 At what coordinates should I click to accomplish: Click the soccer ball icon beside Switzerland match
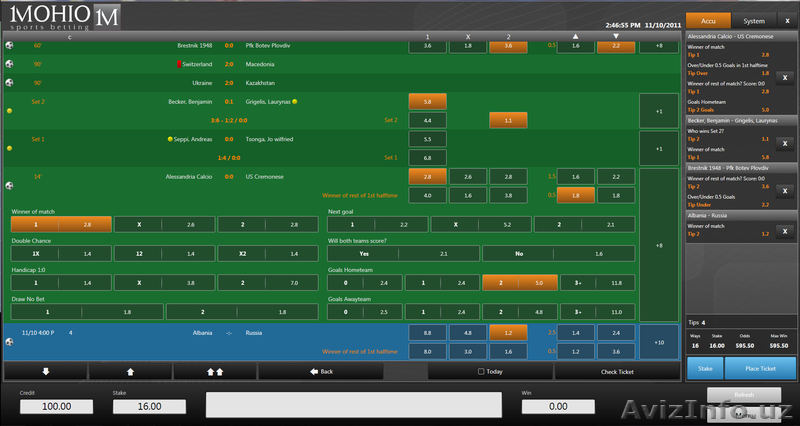coord(10,63)
